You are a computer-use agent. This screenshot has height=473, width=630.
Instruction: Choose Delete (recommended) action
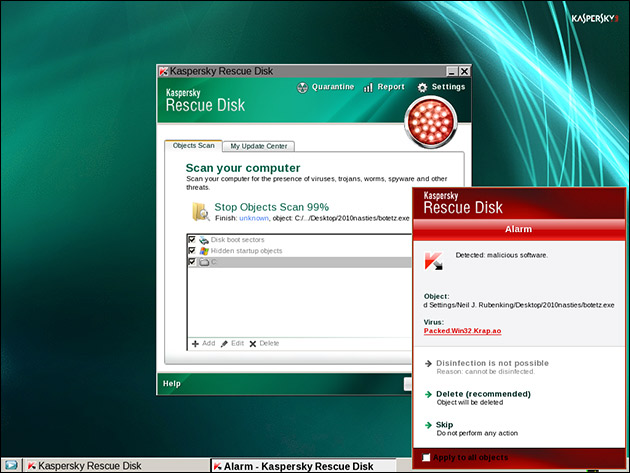483,394
